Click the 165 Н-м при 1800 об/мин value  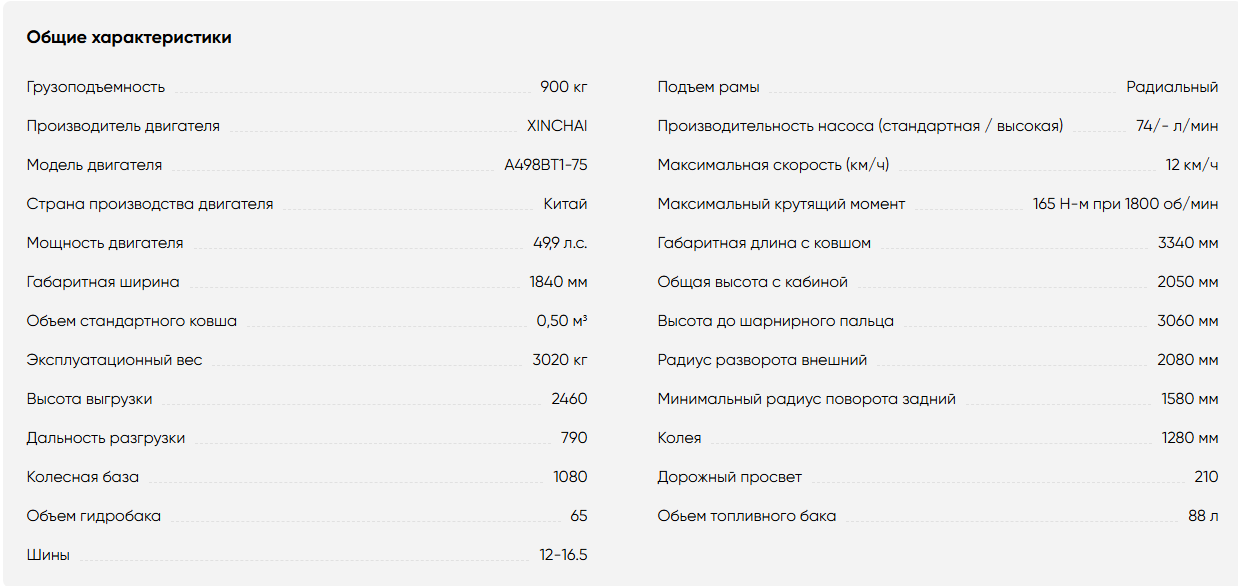(x=1126, y=204)
